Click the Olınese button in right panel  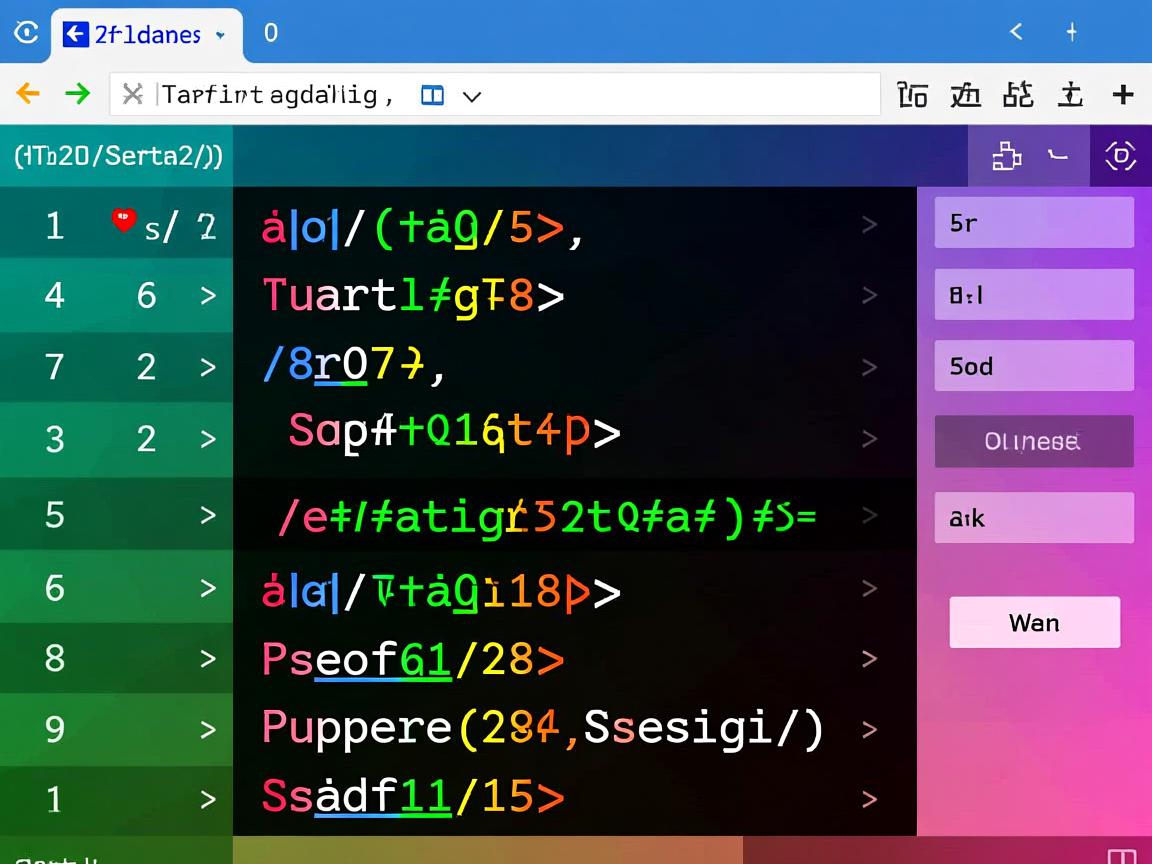click(1033, 441)
